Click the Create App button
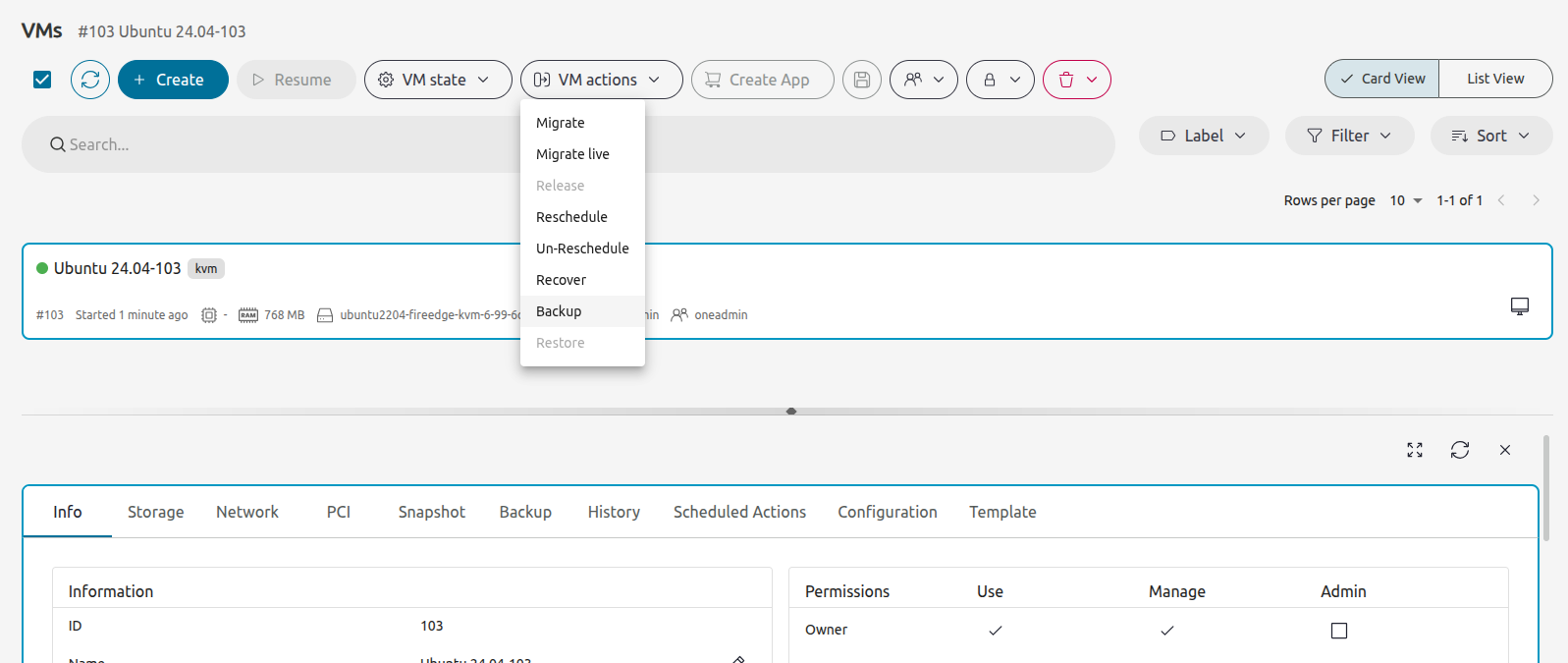 [763, 80]
